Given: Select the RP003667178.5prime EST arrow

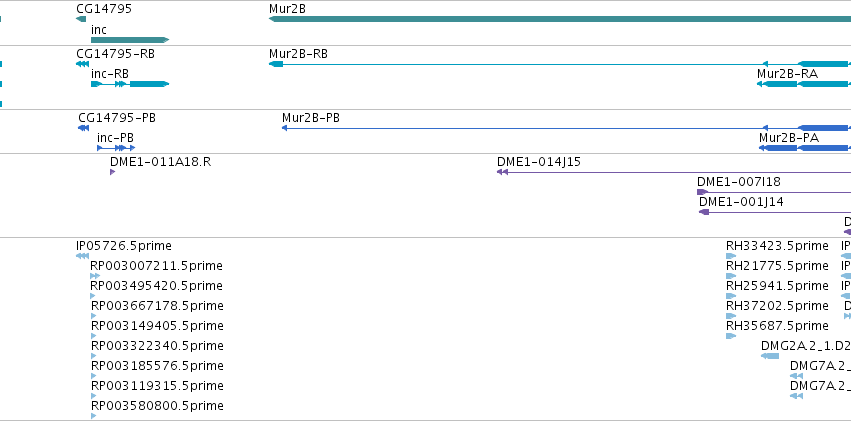Looking at the screenshot, I should [x=93, y=316].
